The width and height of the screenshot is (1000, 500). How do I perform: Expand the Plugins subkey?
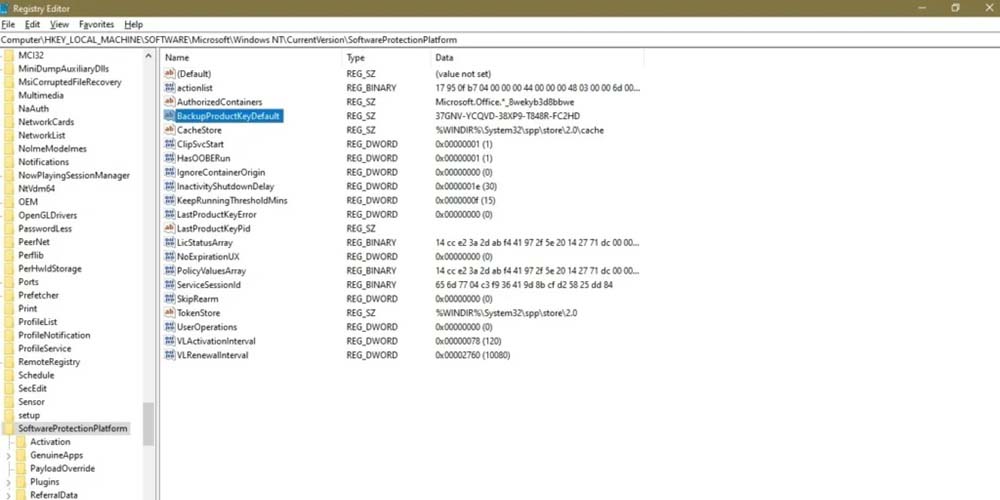[9, 482]
